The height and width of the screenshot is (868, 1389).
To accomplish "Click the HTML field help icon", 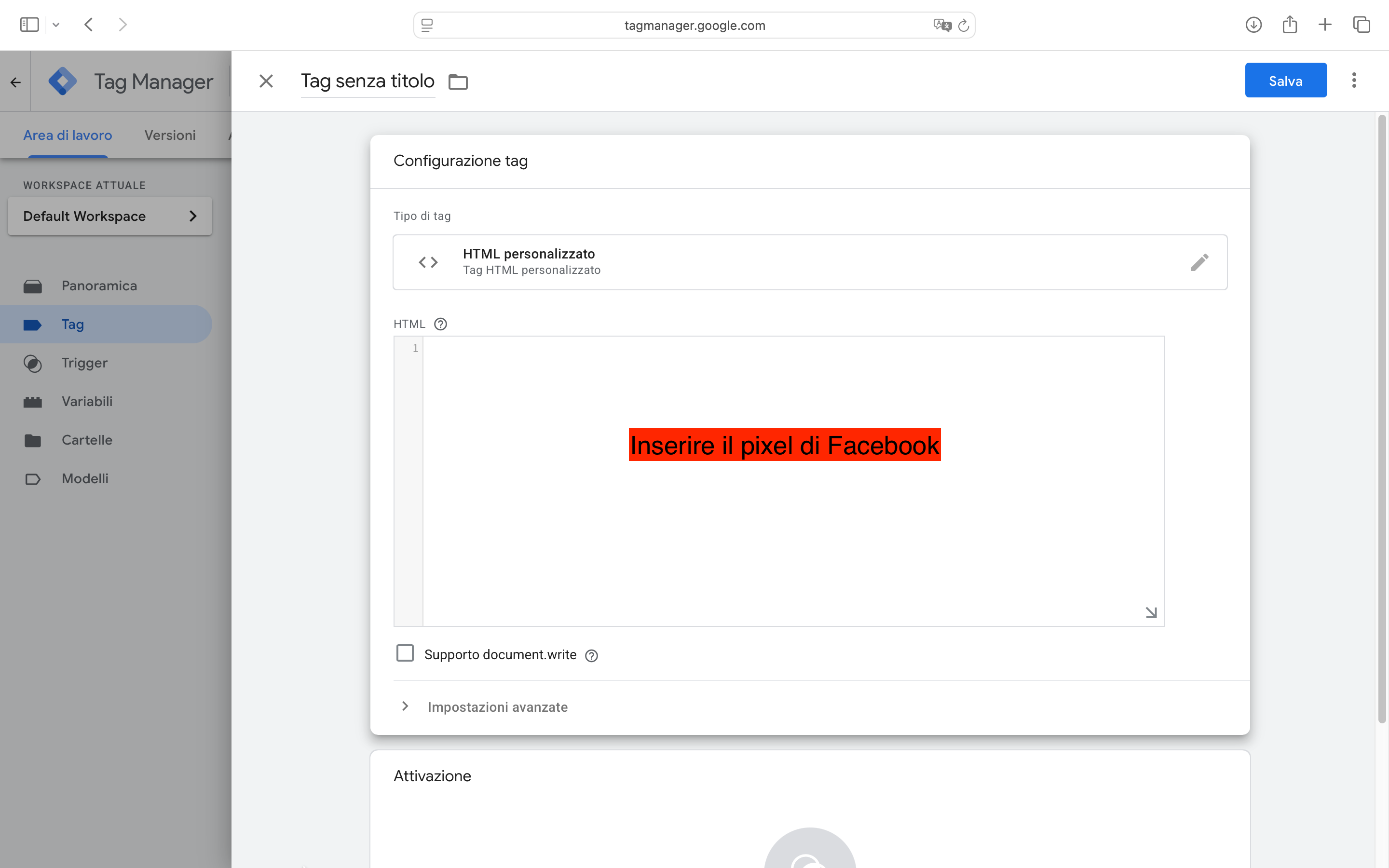I will [x=440, y=324].
